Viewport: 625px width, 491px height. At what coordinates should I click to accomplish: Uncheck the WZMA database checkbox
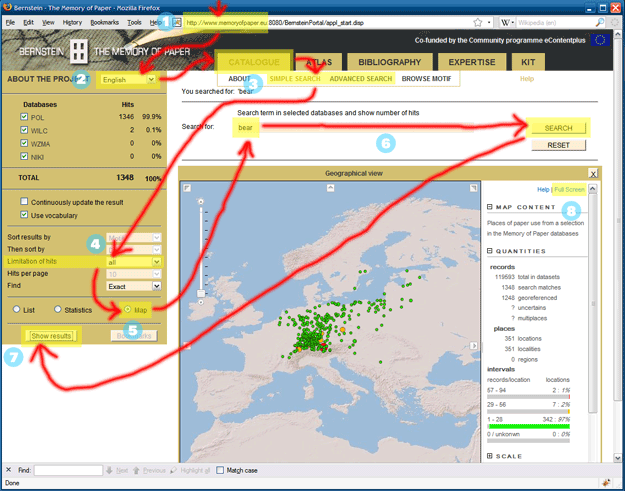24,143
